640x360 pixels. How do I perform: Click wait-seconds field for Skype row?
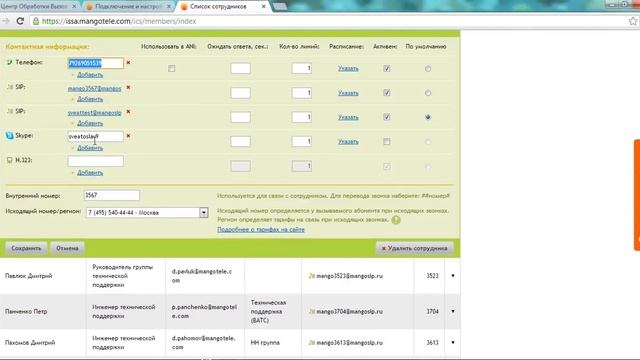point(240,142)
